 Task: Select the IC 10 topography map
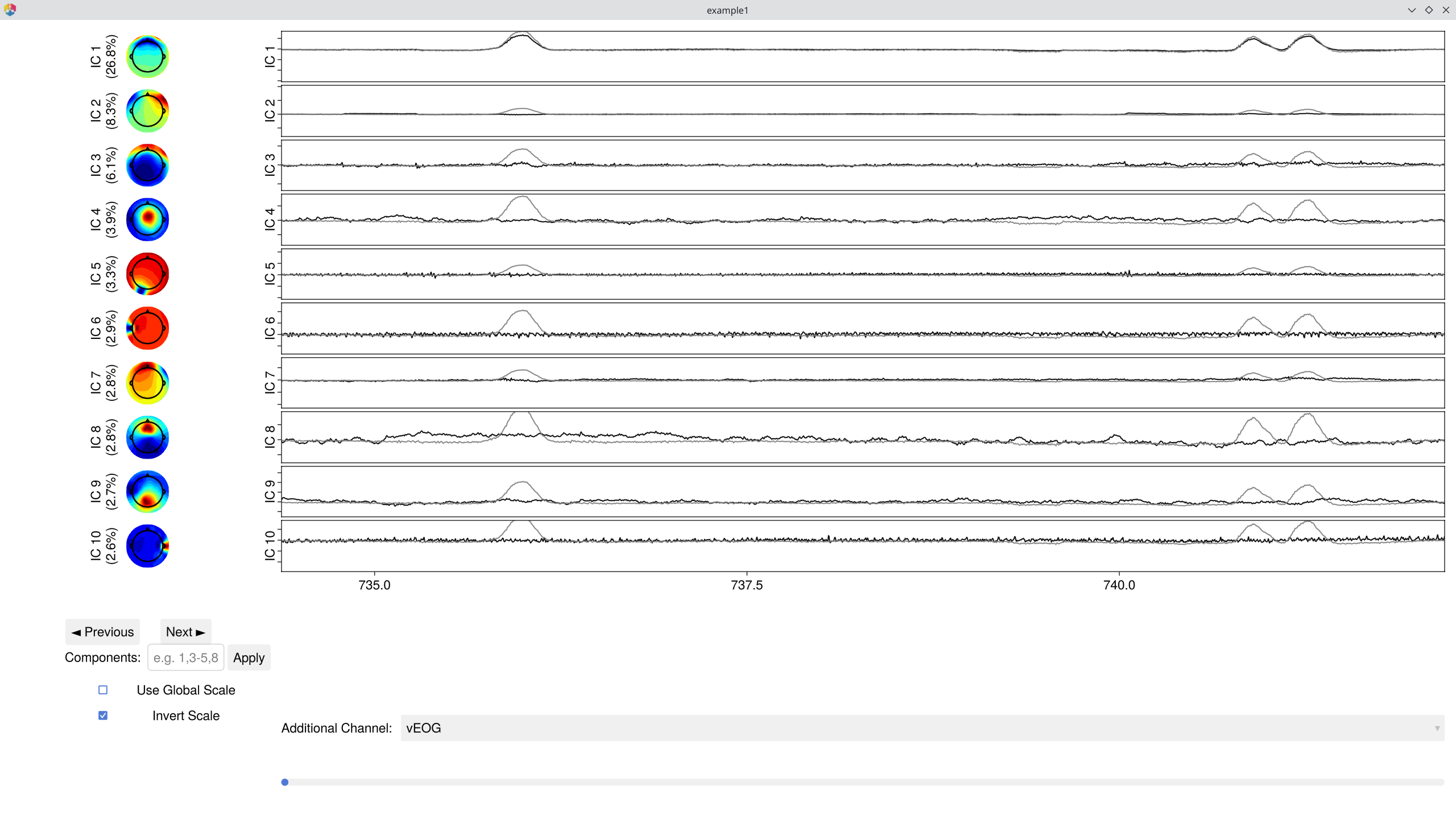tap(147, 545)
